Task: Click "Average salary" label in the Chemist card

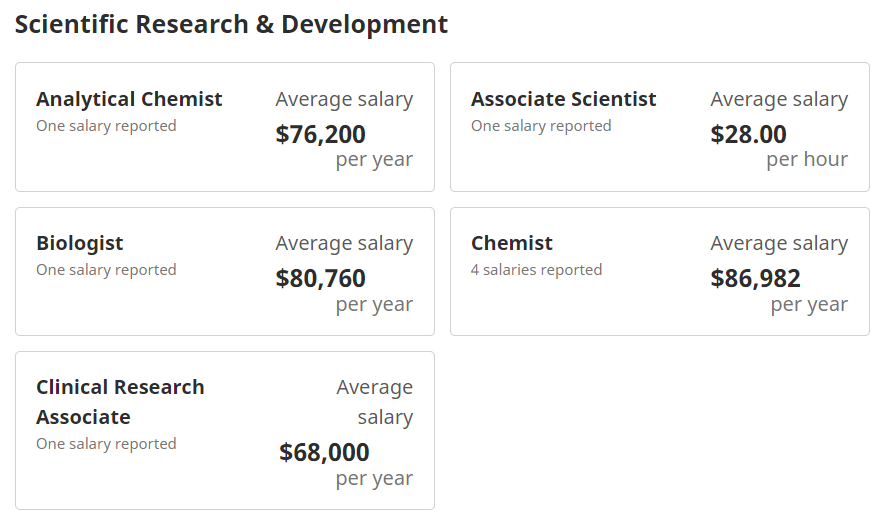Action: tap(779, 243)
